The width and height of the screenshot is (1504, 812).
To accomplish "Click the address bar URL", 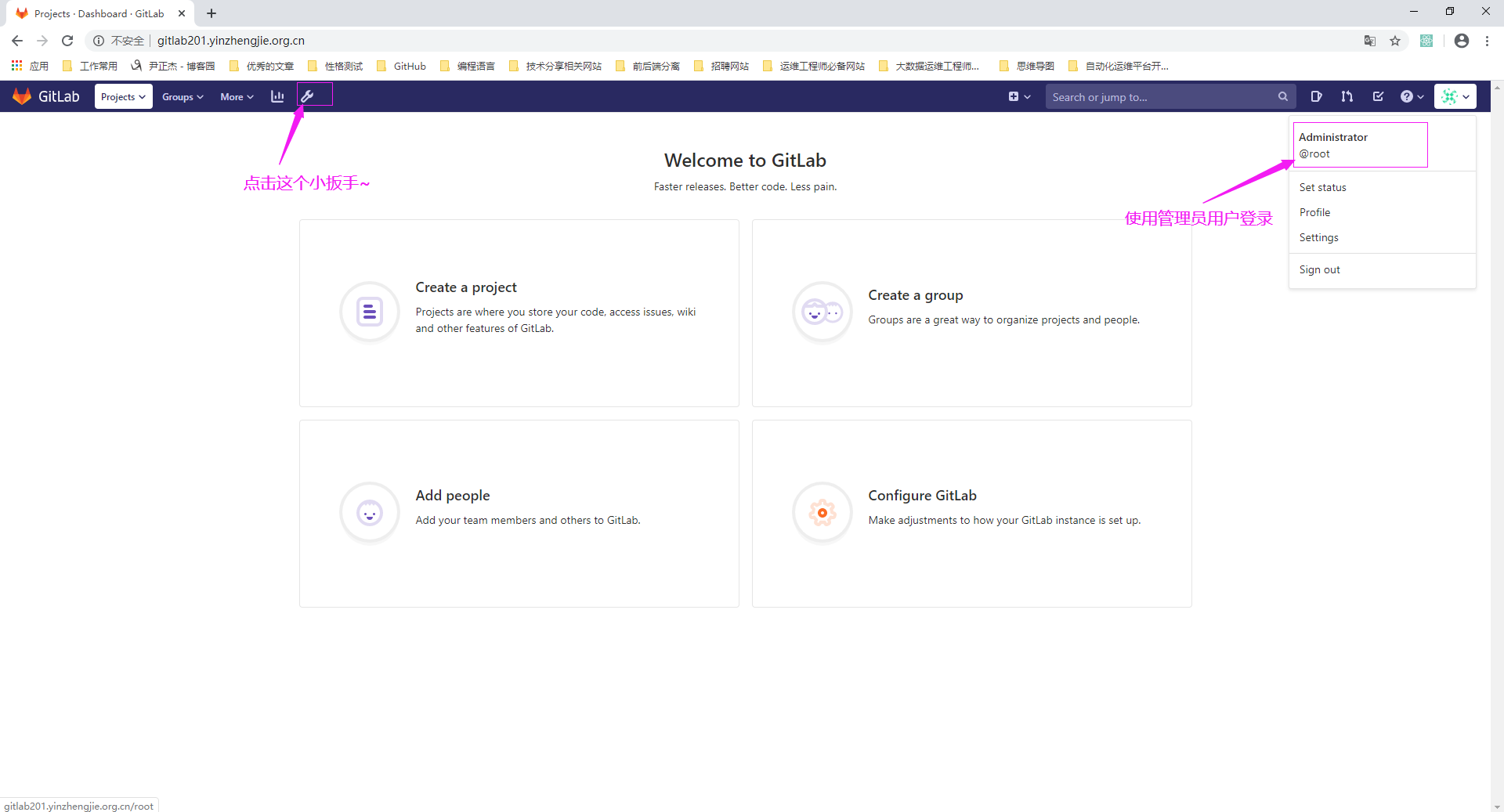I will pos(230,41).
